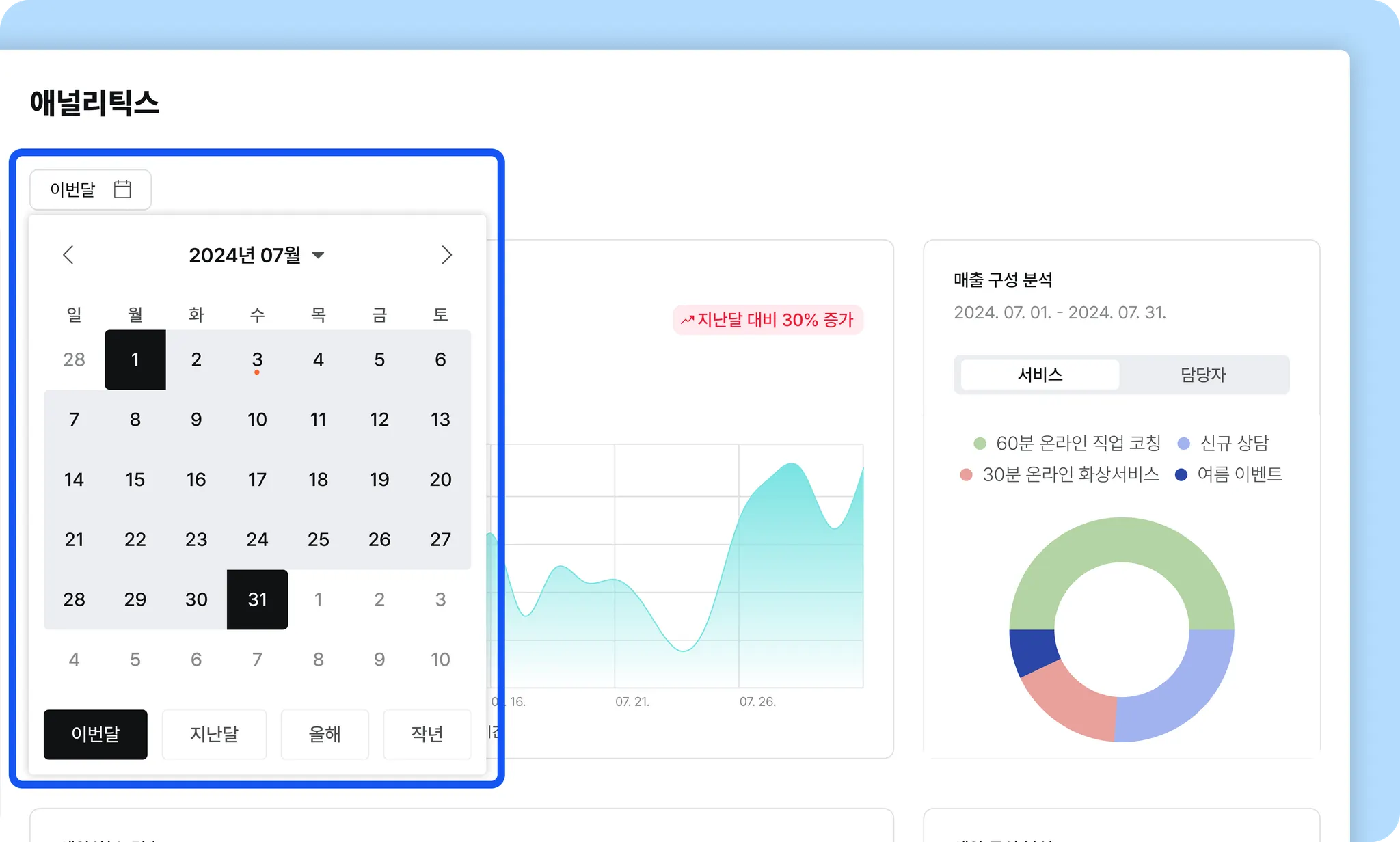This screenshot has height=842, width=1400.
Task: Choose the 작년 preset range
Action: (x=427, y=734)
